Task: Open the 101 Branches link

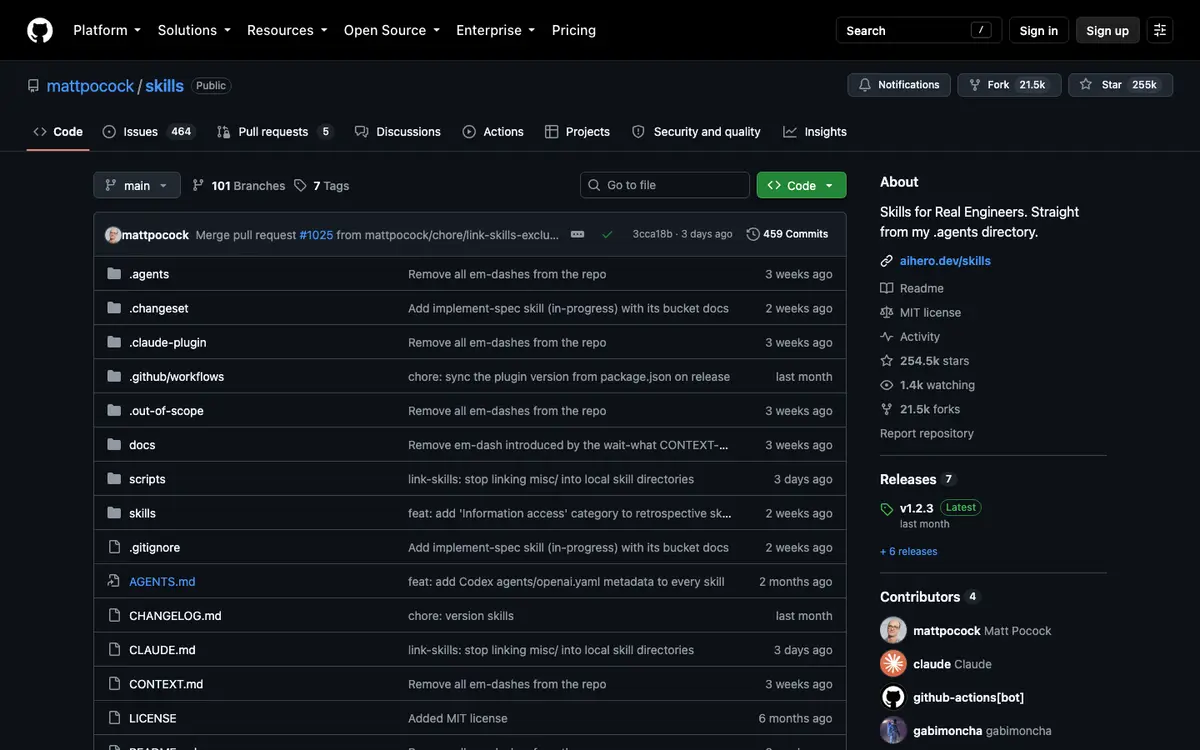Action: (239, 185)
